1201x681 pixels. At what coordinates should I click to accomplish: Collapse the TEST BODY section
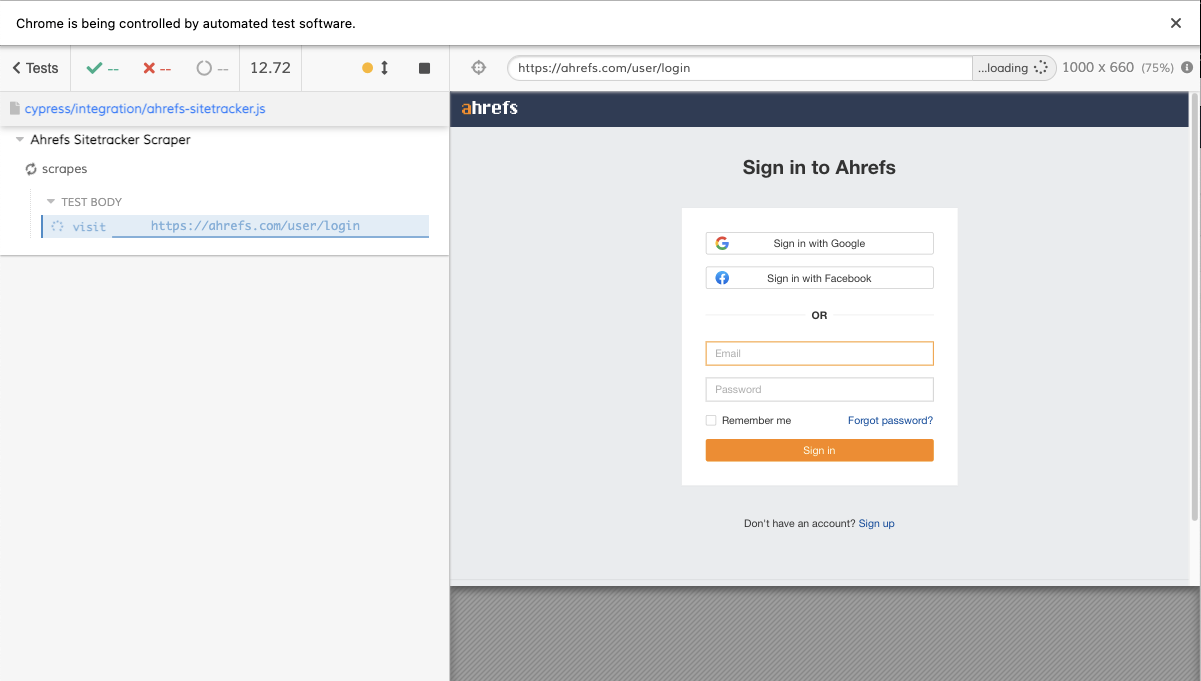click(51, 202)
